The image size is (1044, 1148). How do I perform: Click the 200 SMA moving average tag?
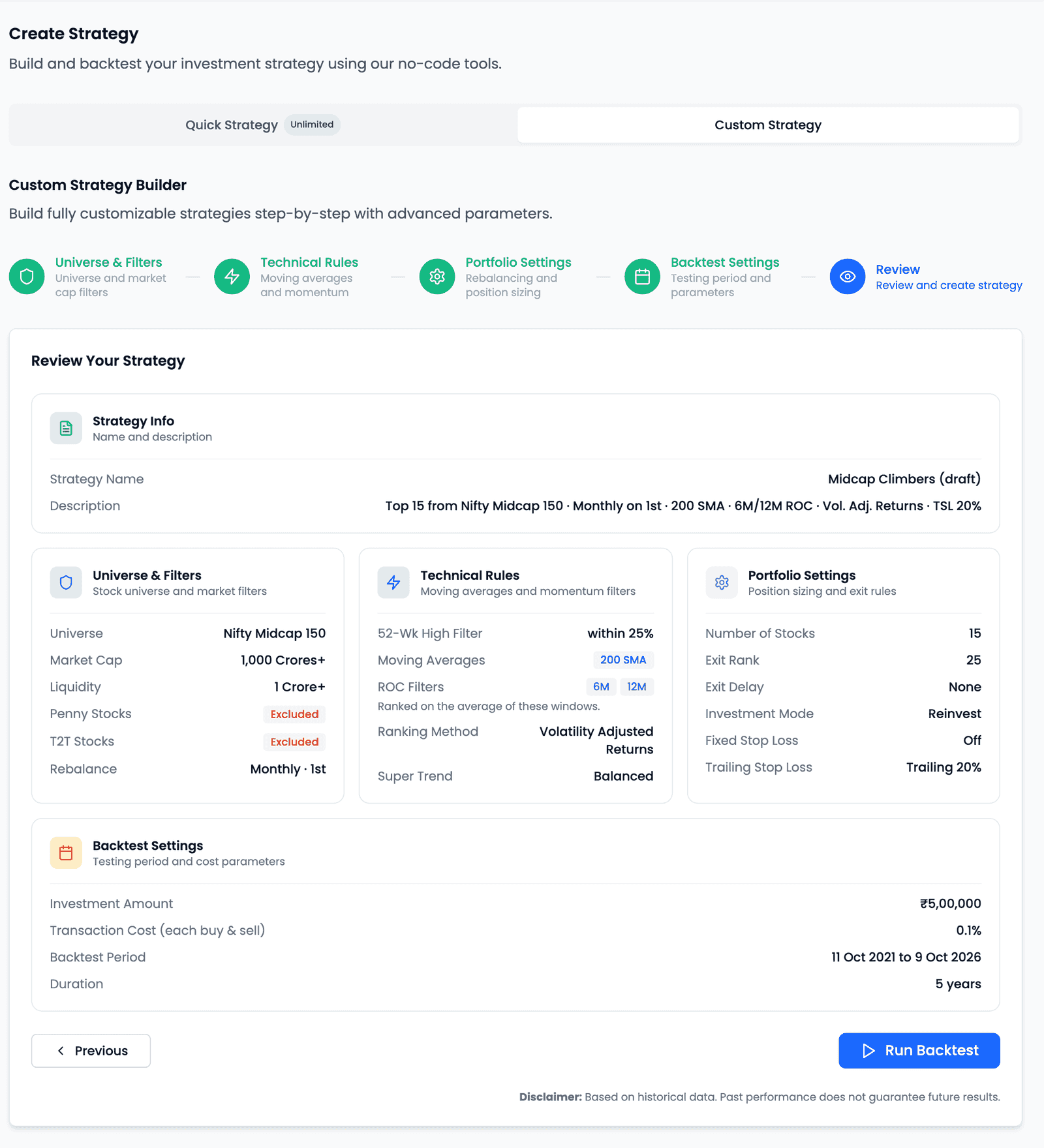click(623, 660)
